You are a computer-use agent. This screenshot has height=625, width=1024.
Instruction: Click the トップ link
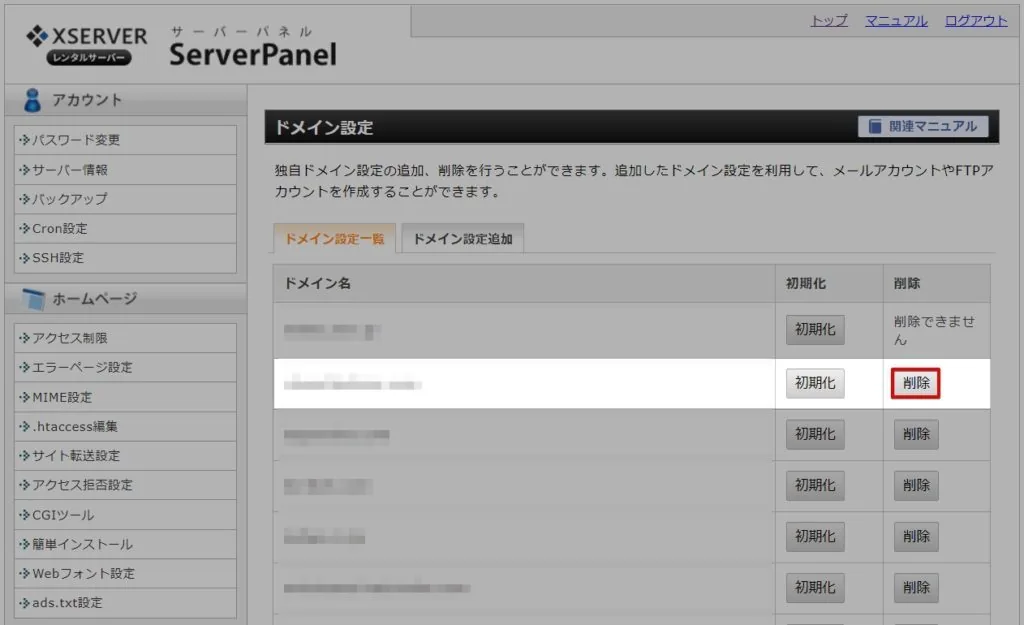(829, 21)
